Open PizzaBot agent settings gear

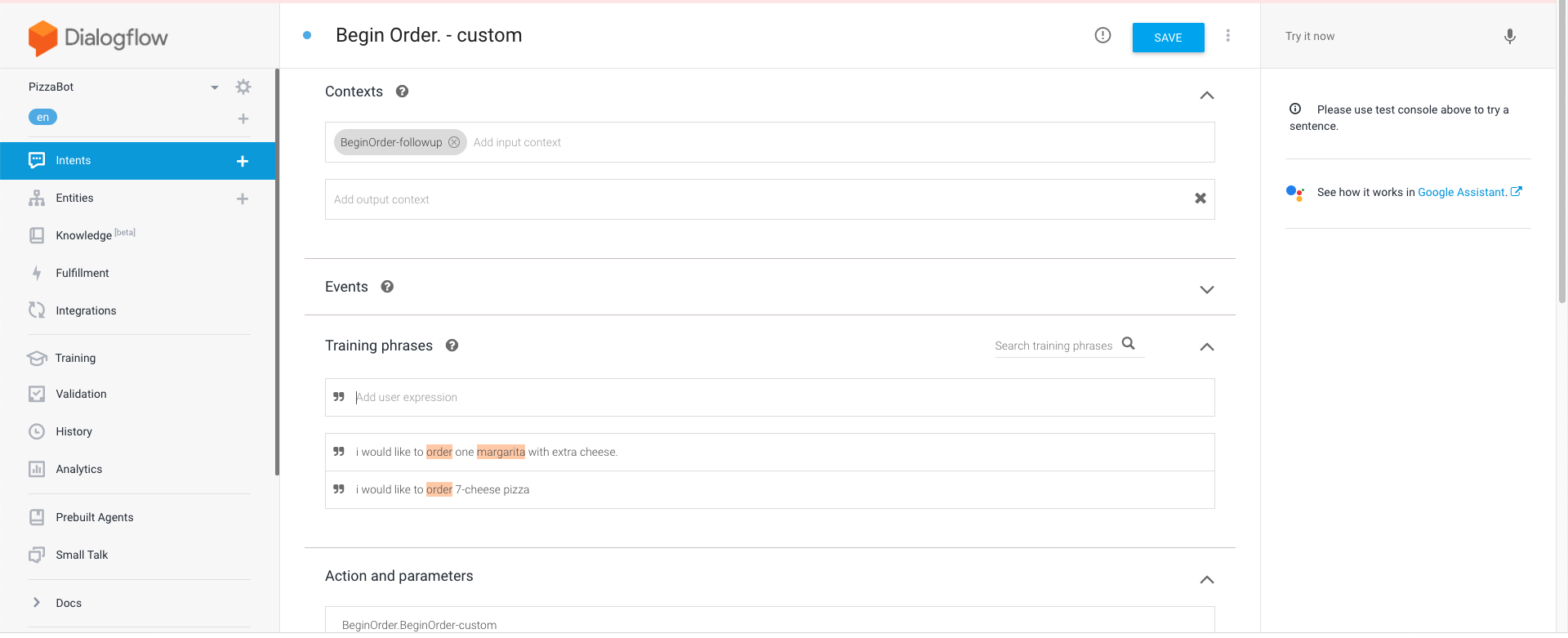(x=243, y=87)
